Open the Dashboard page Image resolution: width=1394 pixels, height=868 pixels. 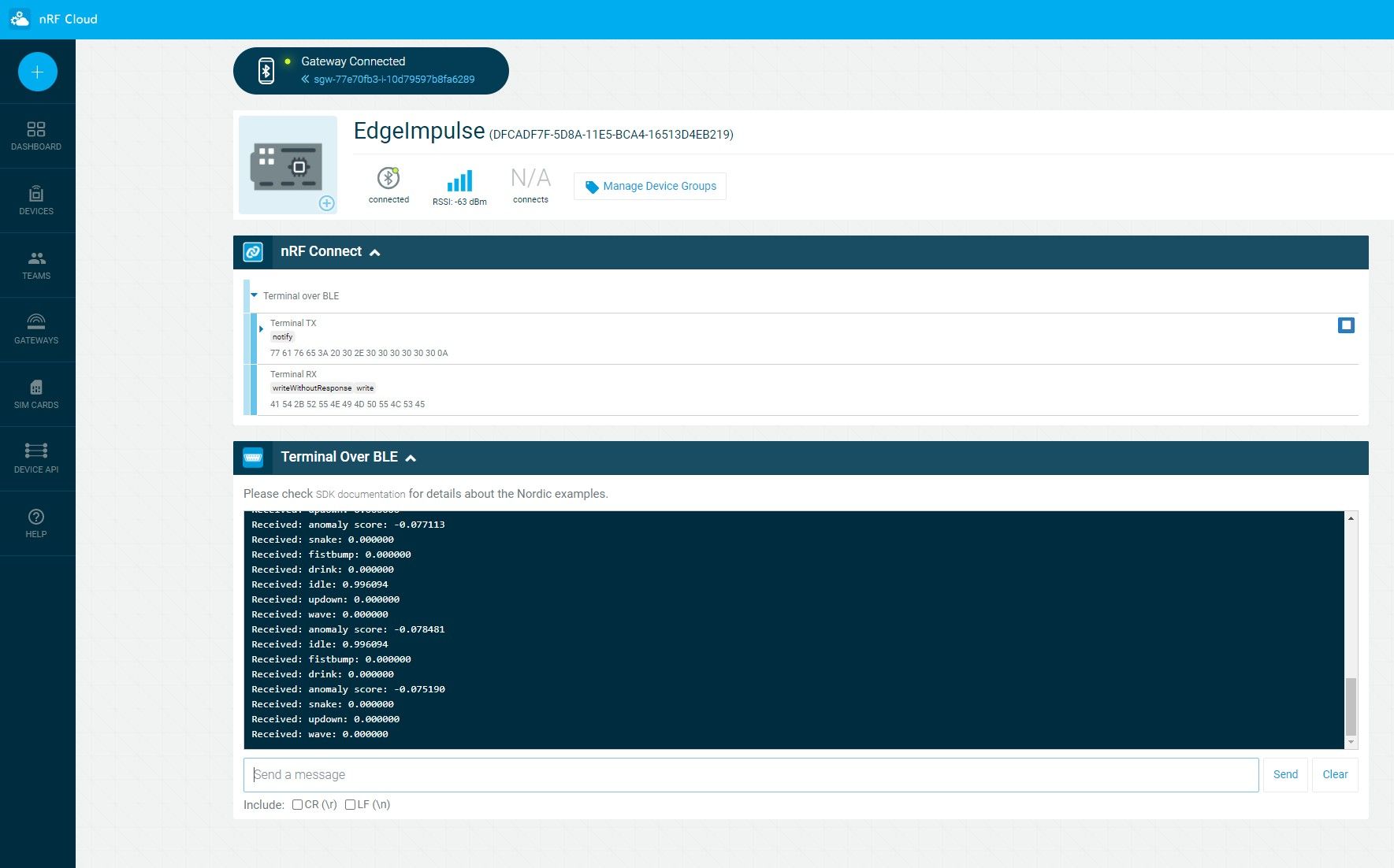36,135
